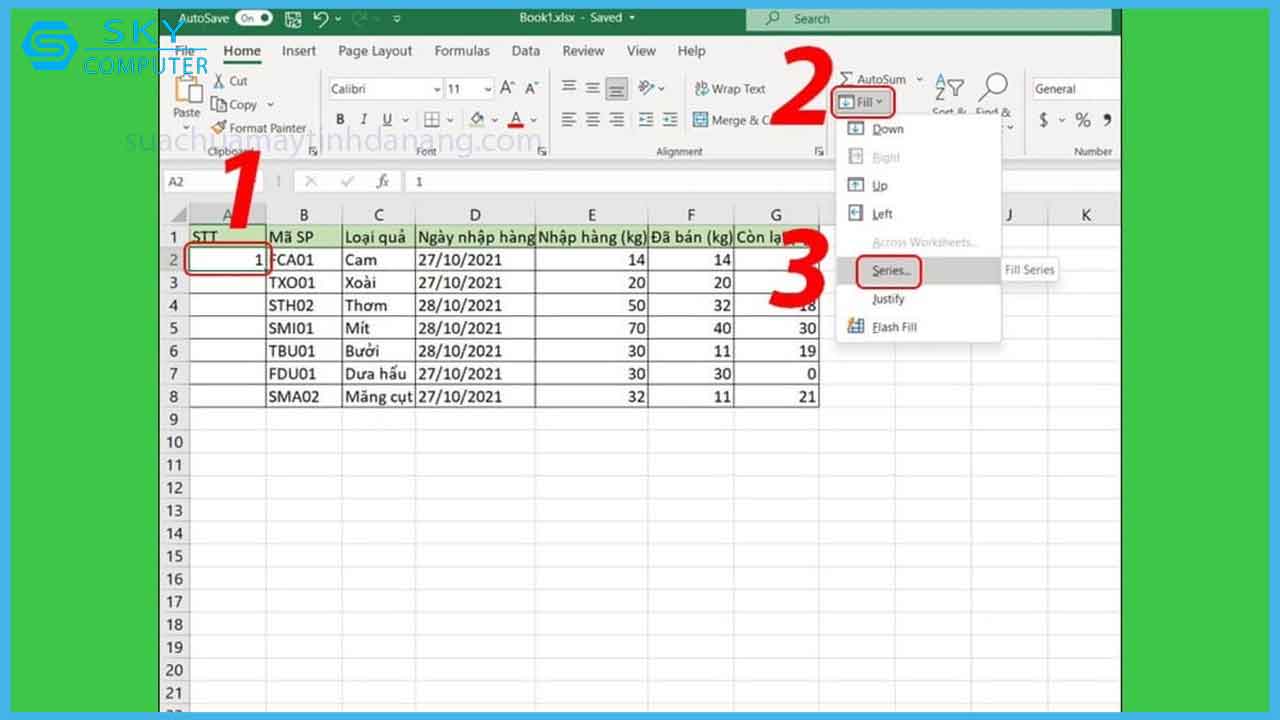Expand the Copy options dropdown arrow
1280x720 pixels.
pyautogui.click(x=270, y=105)
